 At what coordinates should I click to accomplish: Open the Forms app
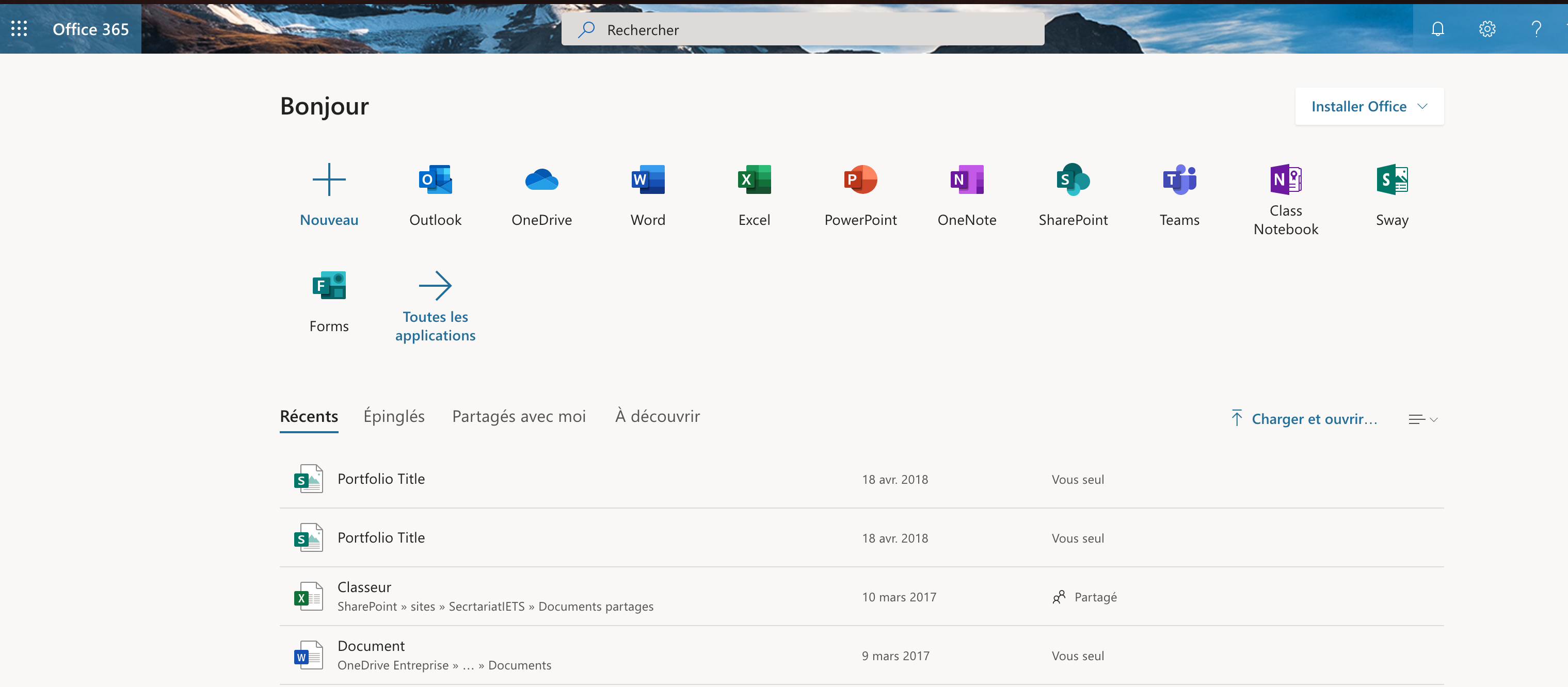tap(329, 302)
